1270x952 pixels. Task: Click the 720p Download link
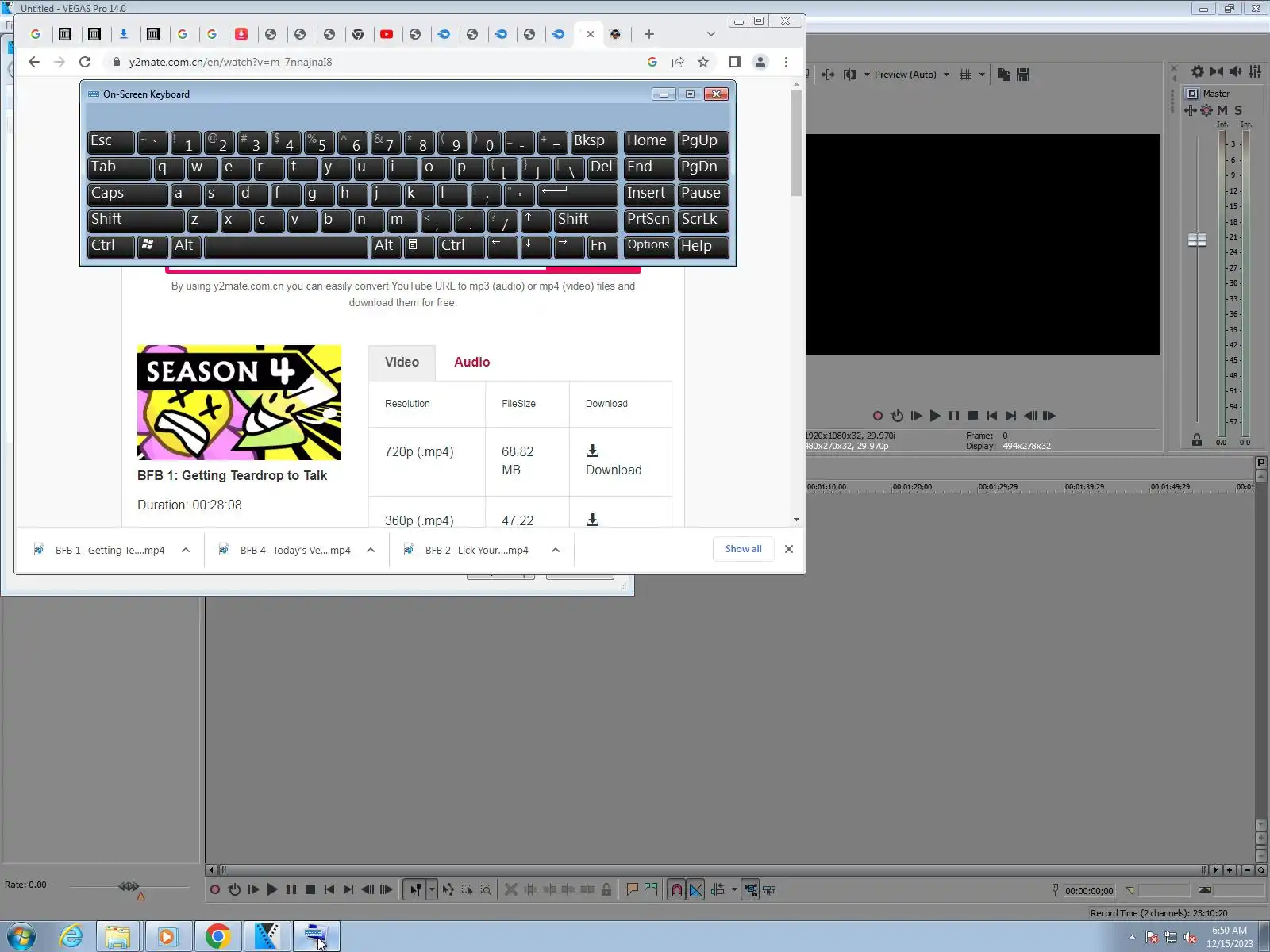click(614, 470)
